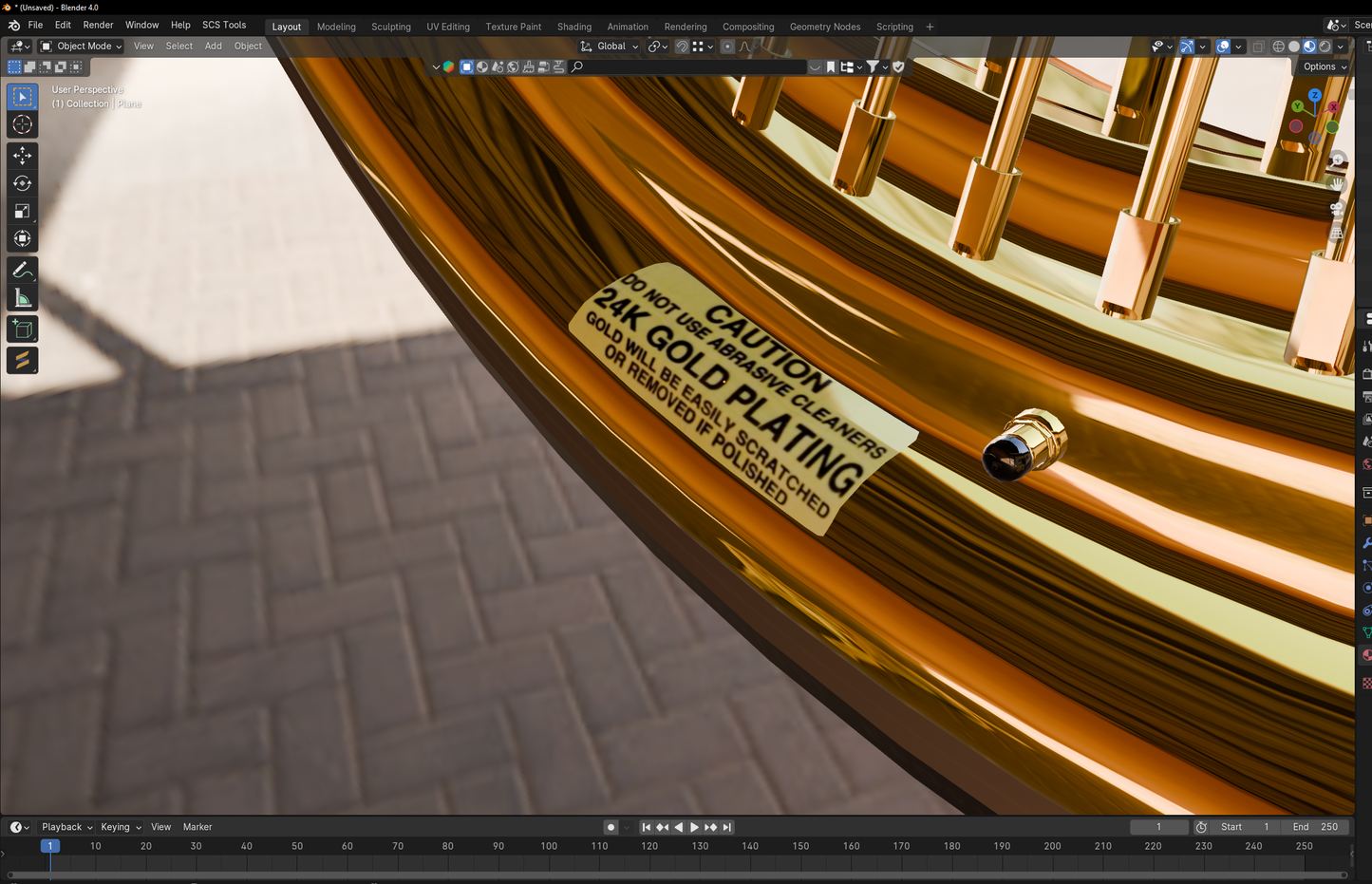Open the Global transform orientation dropdown
Image resolution: width=1372 pixels, height=884 pixels.
tap(611, 47)
